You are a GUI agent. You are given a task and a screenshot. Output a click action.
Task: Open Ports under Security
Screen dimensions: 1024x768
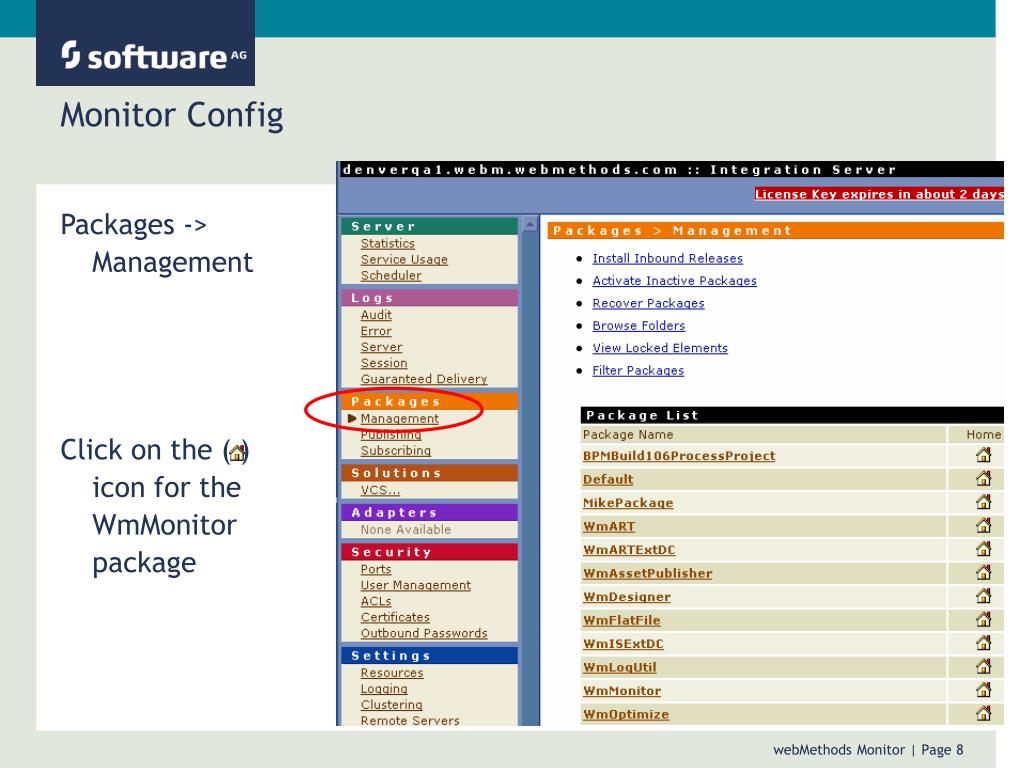pyautogui.click(x=376, y=569)
